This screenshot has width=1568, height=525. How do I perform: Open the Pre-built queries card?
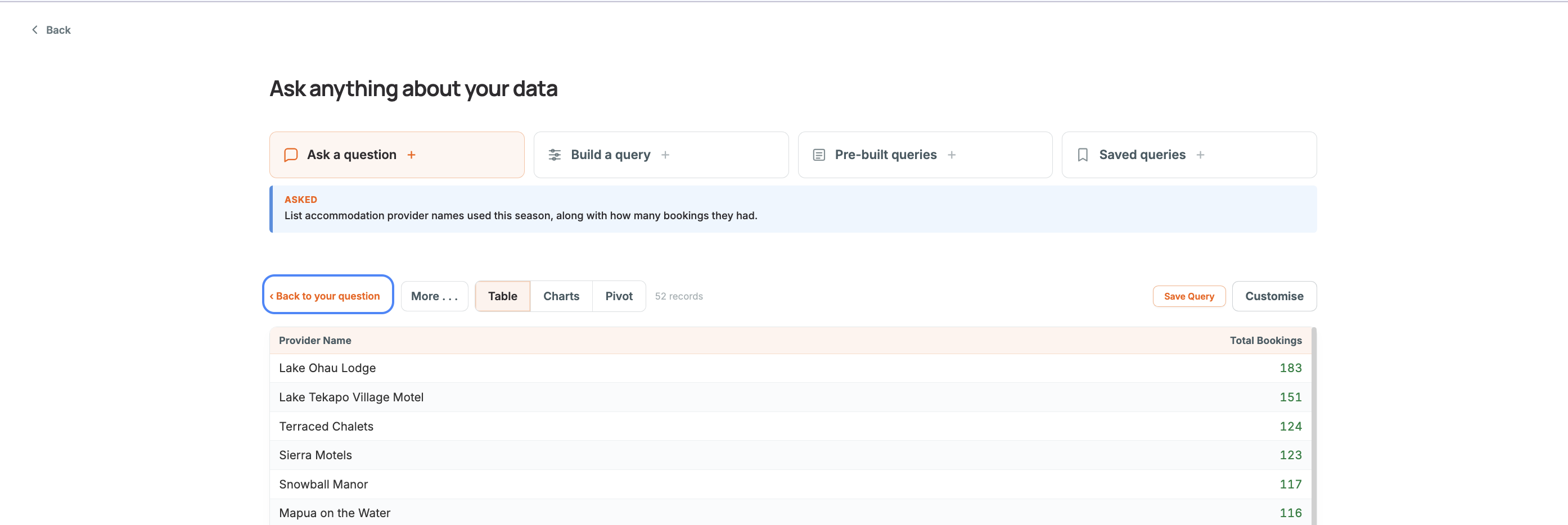pos(925,155)
